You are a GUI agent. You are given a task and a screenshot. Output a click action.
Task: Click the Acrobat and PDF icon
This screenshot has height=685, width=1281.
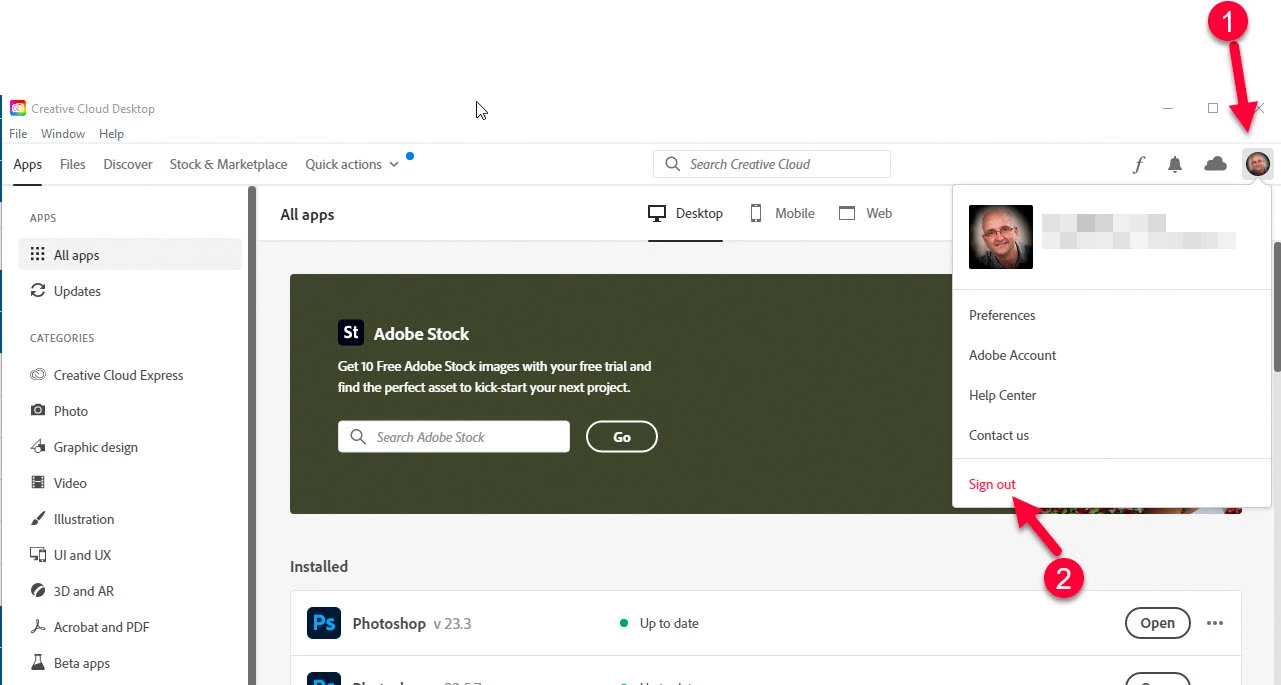pyautogui.click(x=38, y=627)
